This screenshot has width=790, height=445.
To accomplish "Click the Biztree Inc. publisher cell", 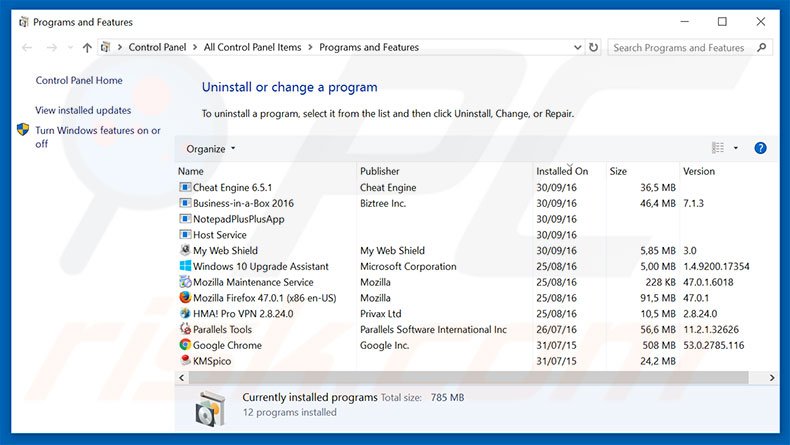I will click(383, 203).
